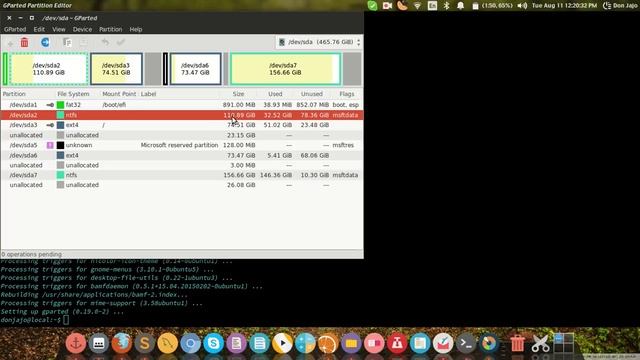The width and height of the screenshot is (640, 360).
Task: Click the notification bell in top panel
Action: (x=461, y=6)
